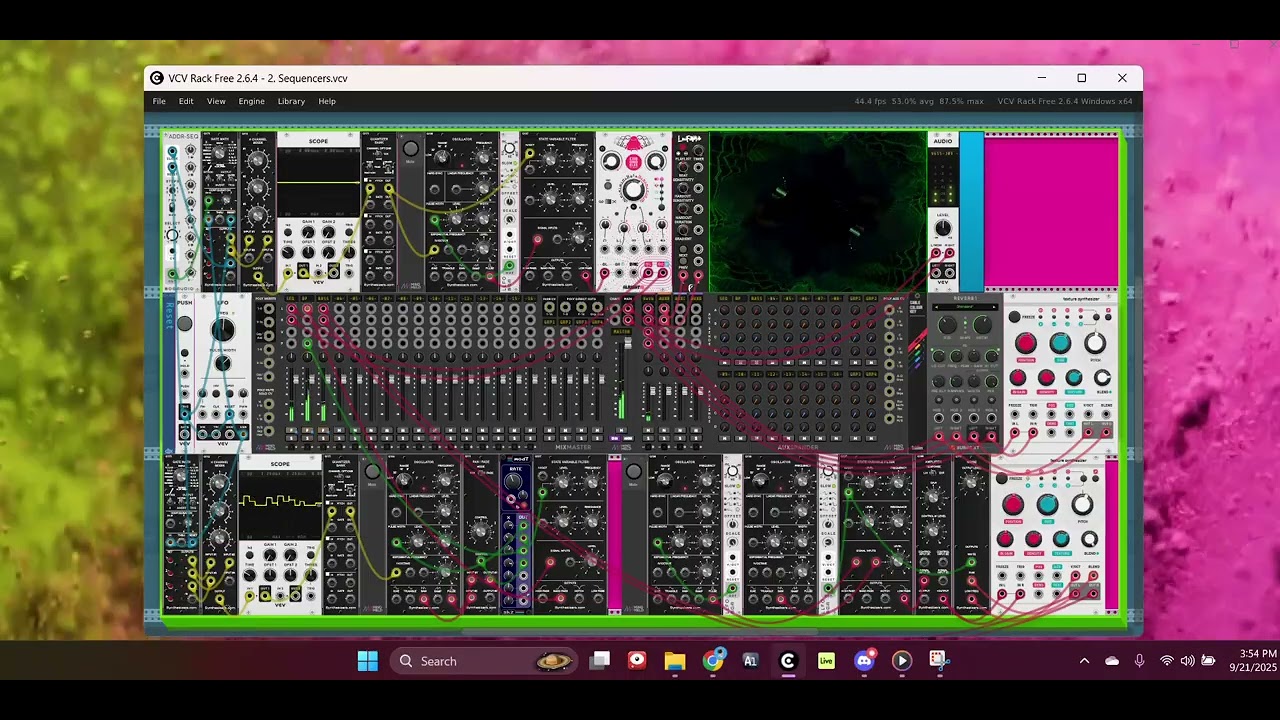Open the taskbar clock and date
1280x720 pixels.
click(1252, 661)
